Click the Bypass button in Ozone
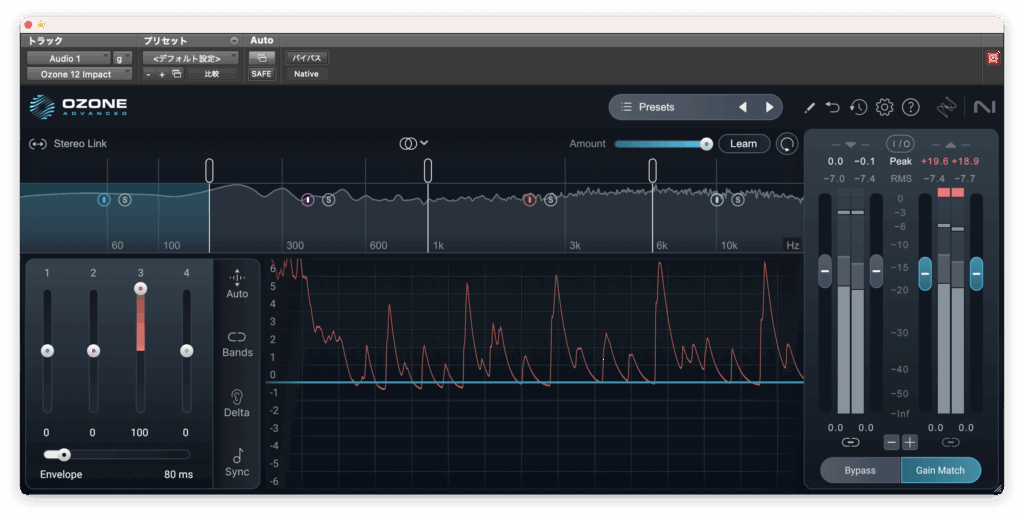 (860, 470)
